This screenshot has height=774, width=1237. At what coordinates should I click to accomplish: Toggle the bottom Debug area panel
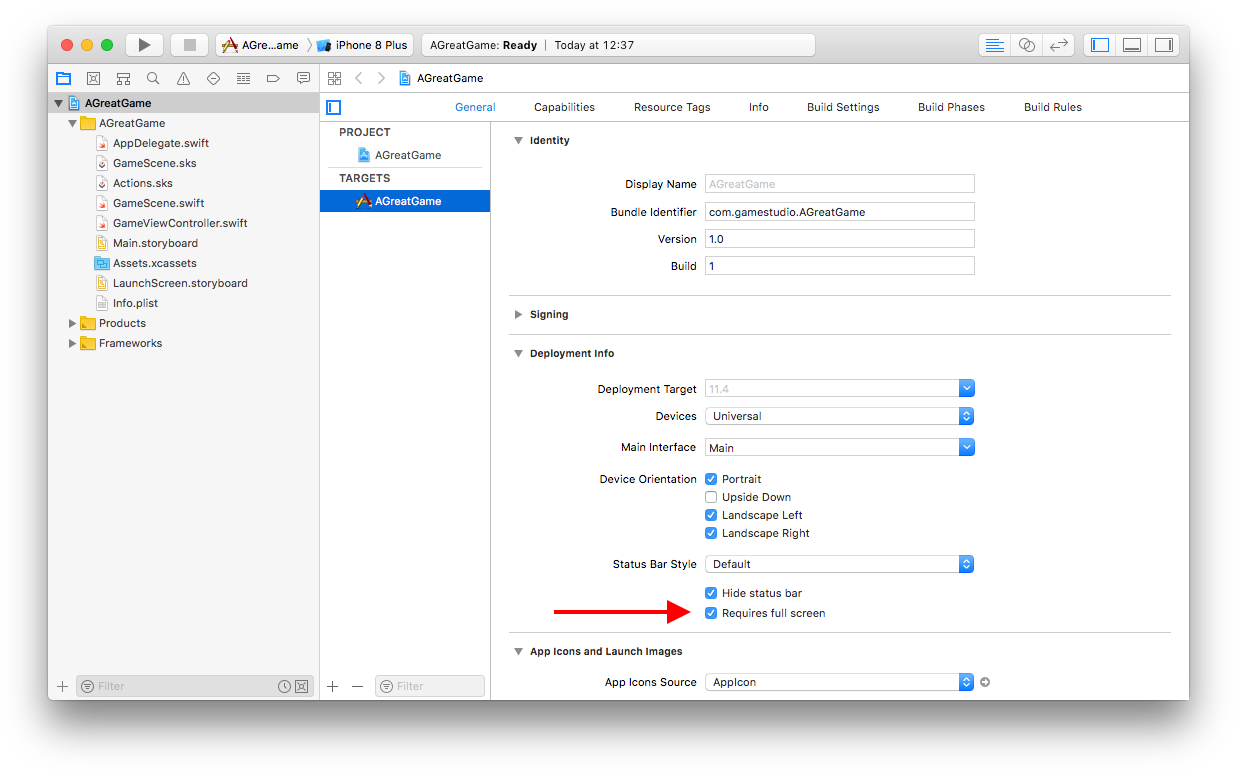(1132, 45)
